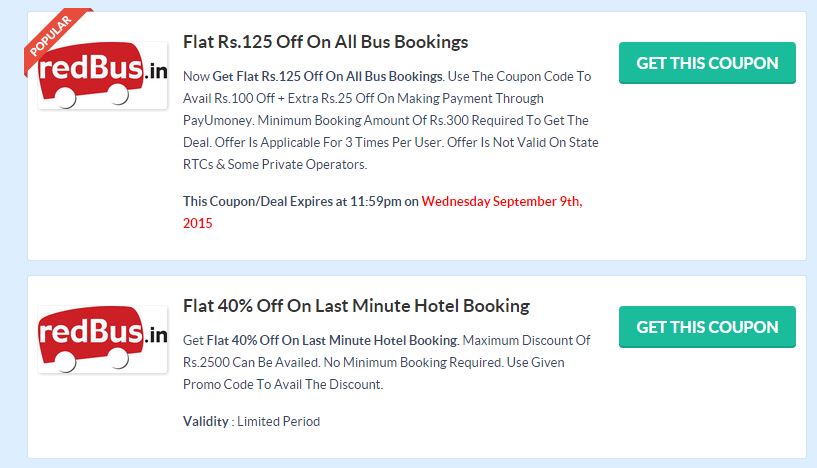
Task: Open the "Flat Rs.125 Off On All Bus Bookings" title
Action: (x=325, y=42)
